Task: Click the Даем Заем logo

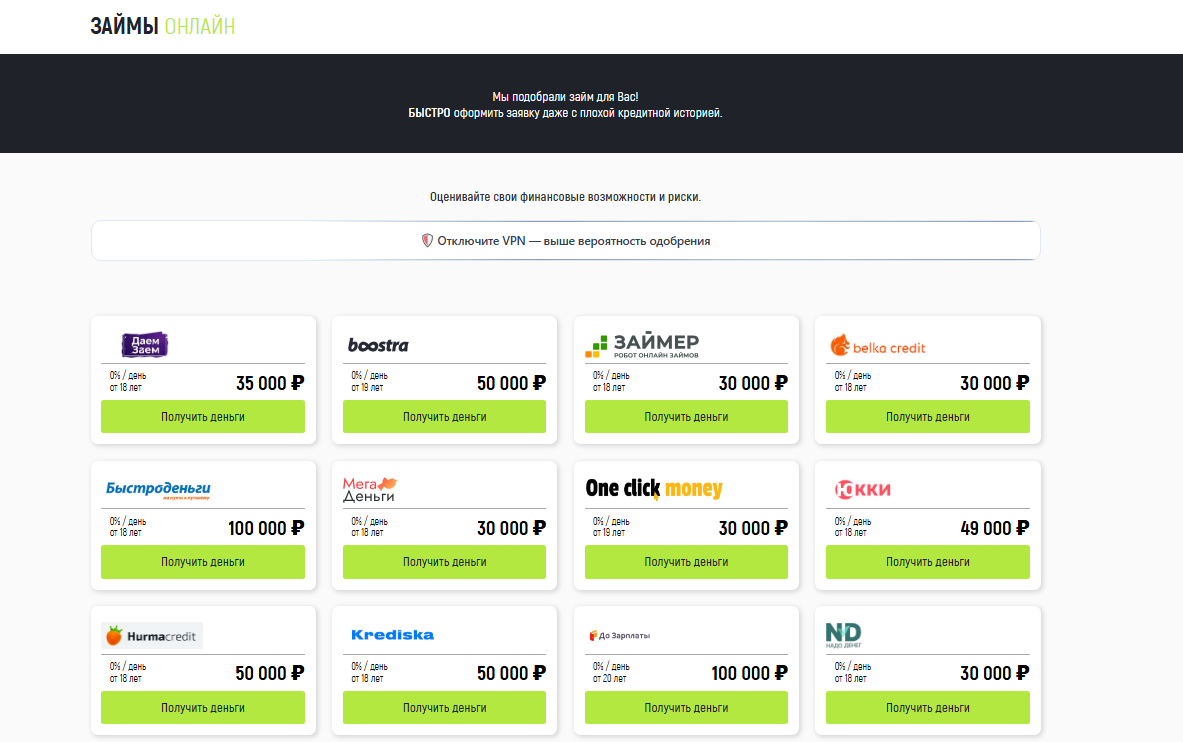Action: click(x=145, y=345)
